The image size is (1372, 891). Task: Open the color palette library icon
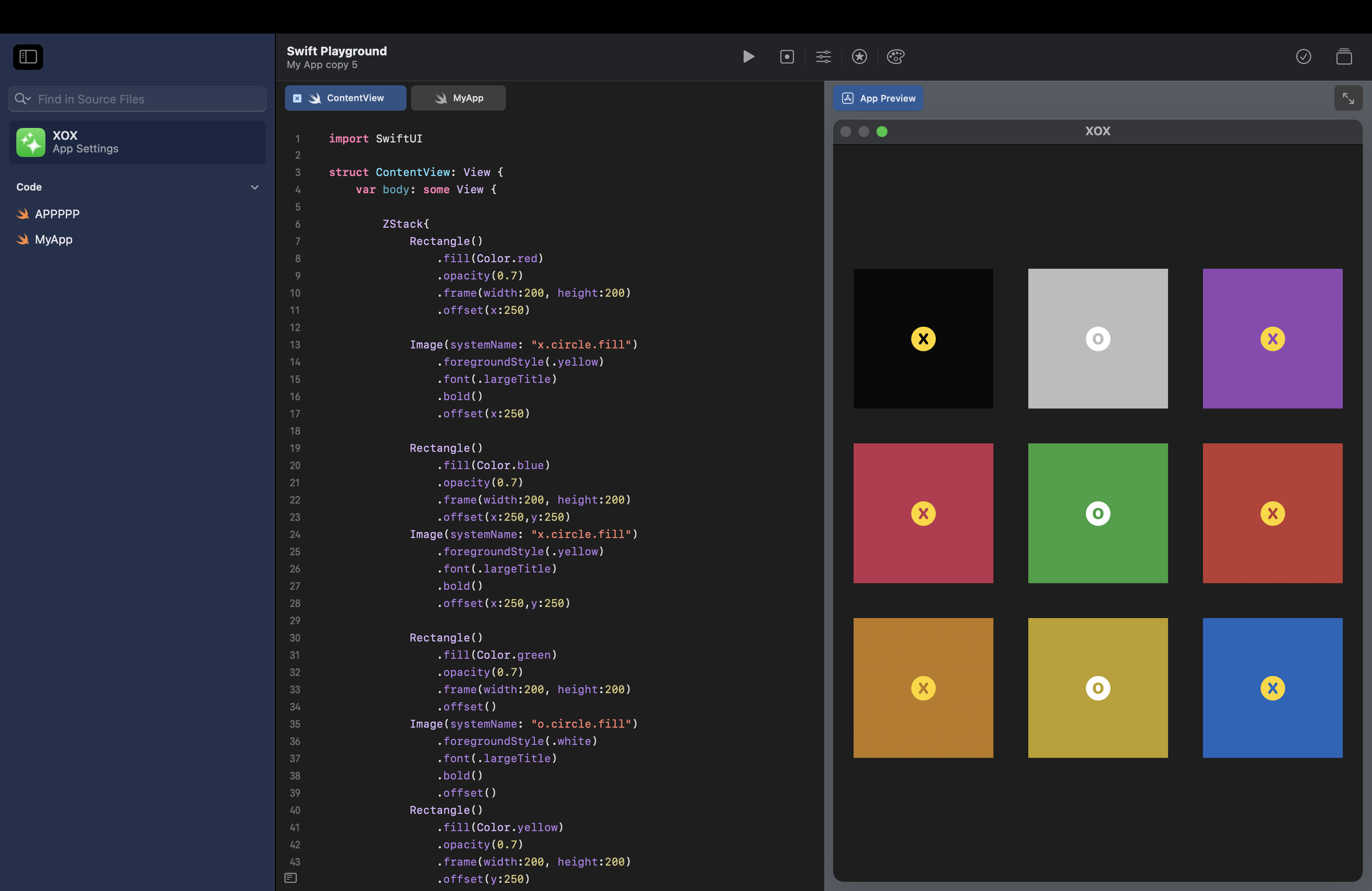coord(895,56)
